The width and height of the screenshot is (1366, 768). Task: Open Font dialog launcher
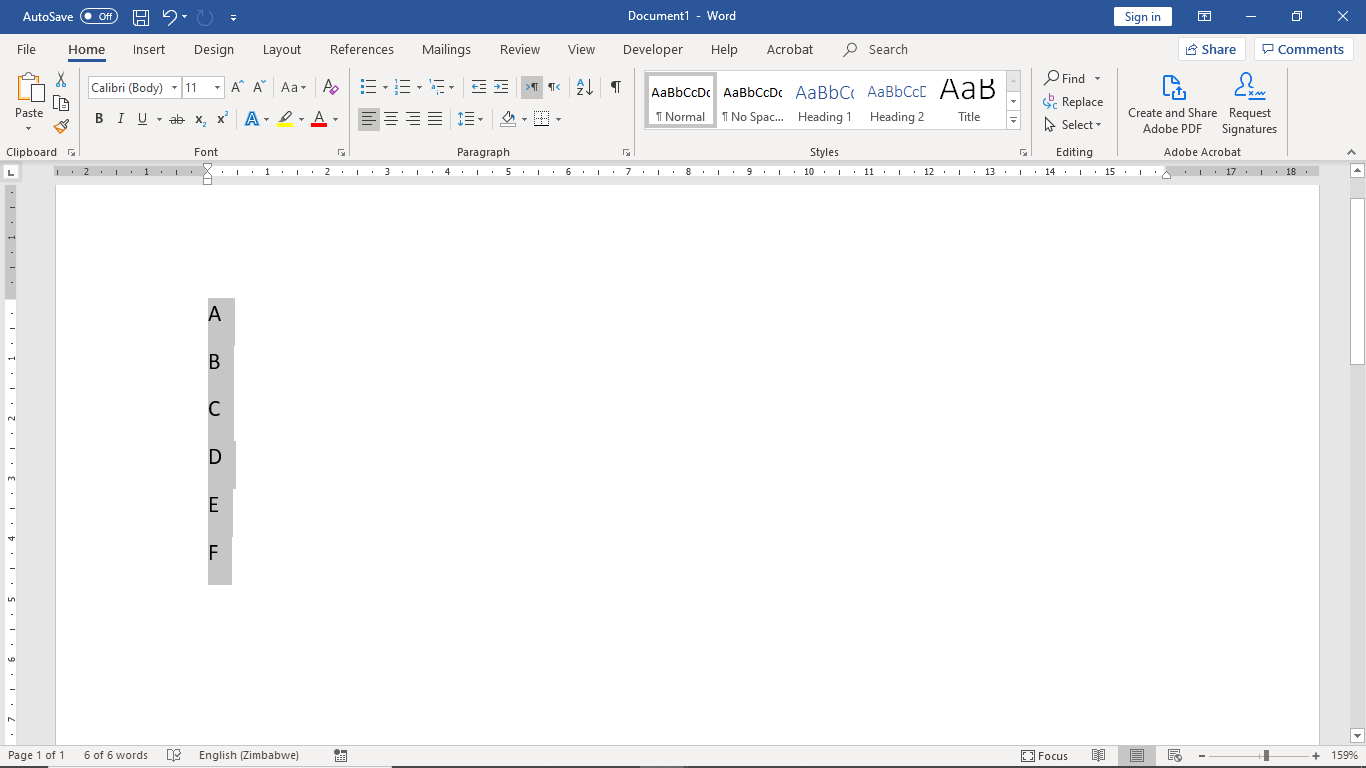click(x=342, y=152)
